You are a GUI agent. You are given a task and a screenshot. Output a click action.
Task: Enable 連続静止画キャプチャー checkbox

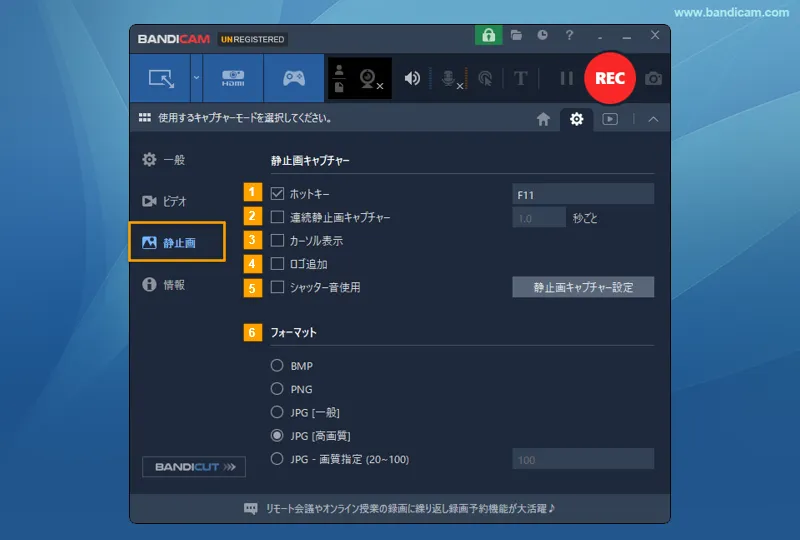pyautogui.click(x=277, y=217)
